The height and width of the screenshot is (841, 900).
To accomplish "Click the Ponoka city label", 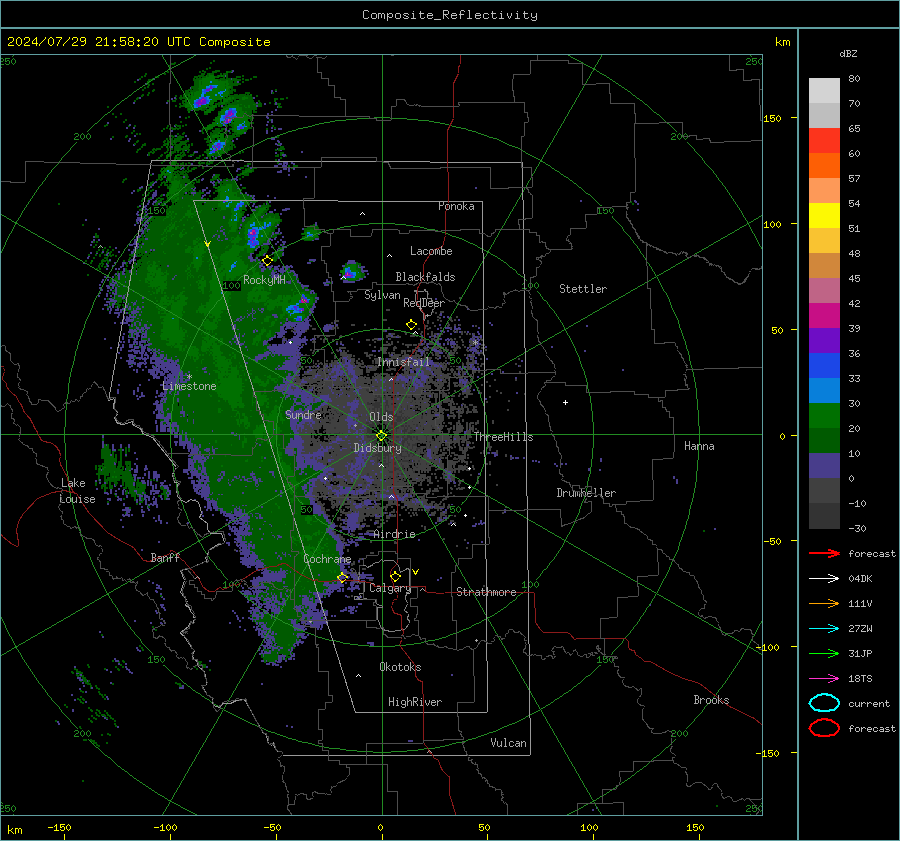I will [456, 206].
